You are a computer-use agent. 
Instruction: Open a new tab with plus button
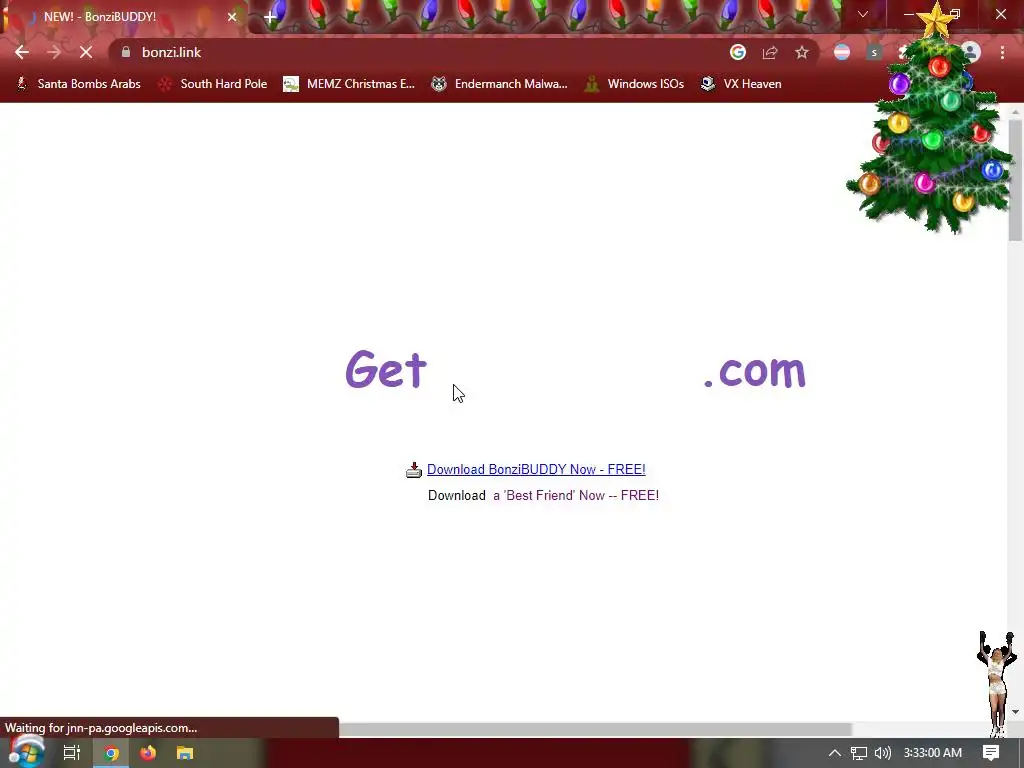pos(270,17)
